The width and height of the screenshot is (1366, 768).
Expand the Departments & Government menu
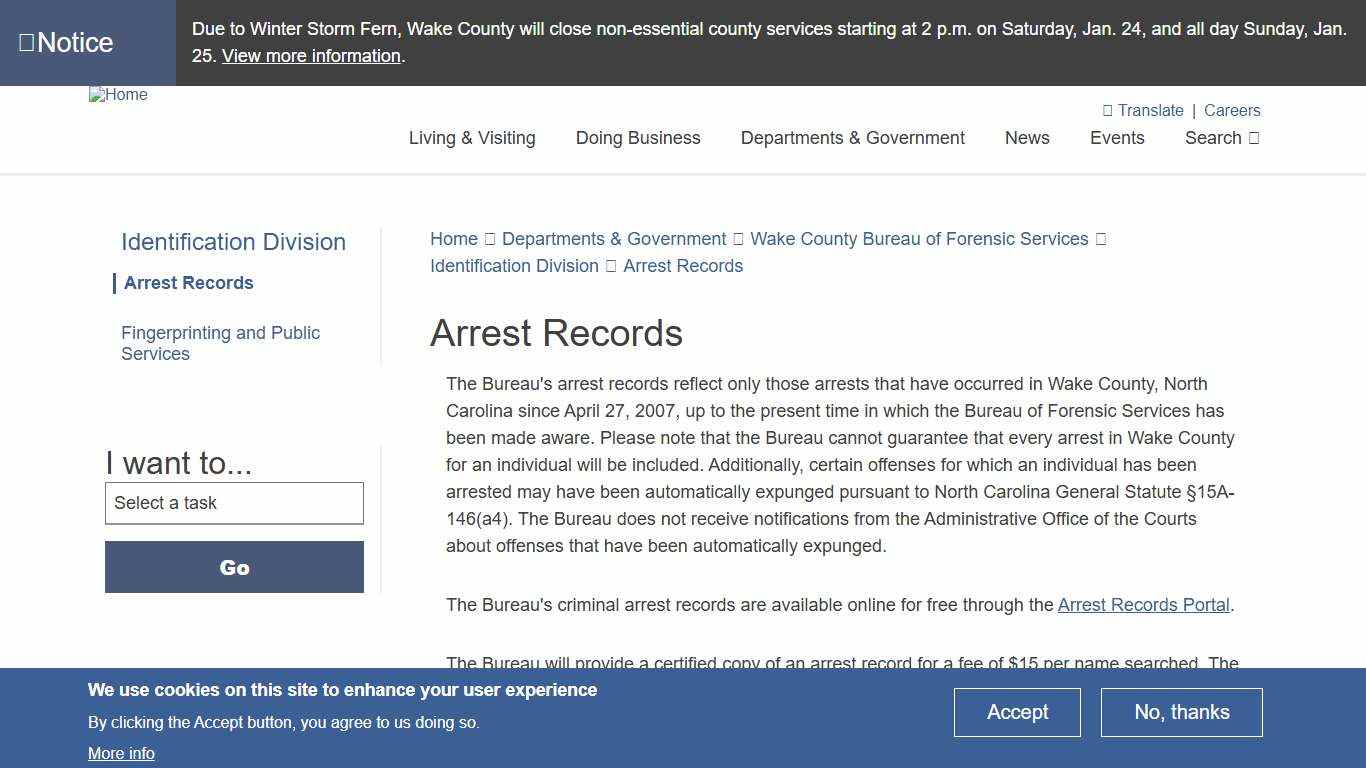pos(852,138)
